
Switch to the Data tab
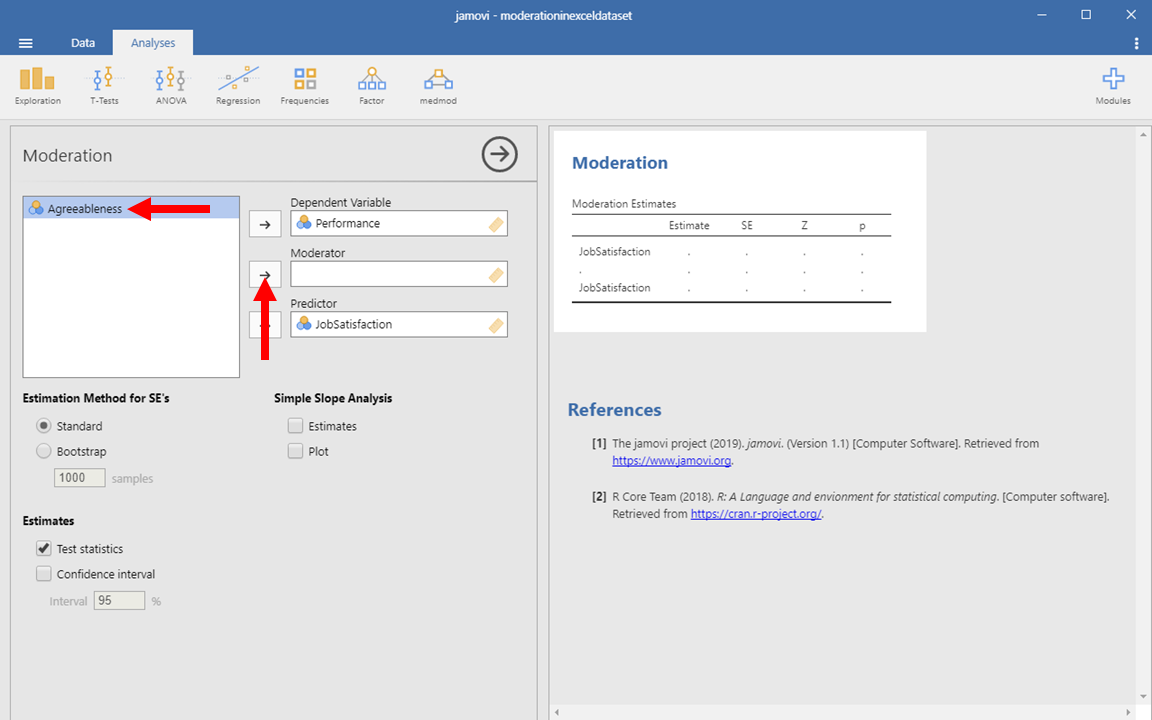tap(83, 43)
